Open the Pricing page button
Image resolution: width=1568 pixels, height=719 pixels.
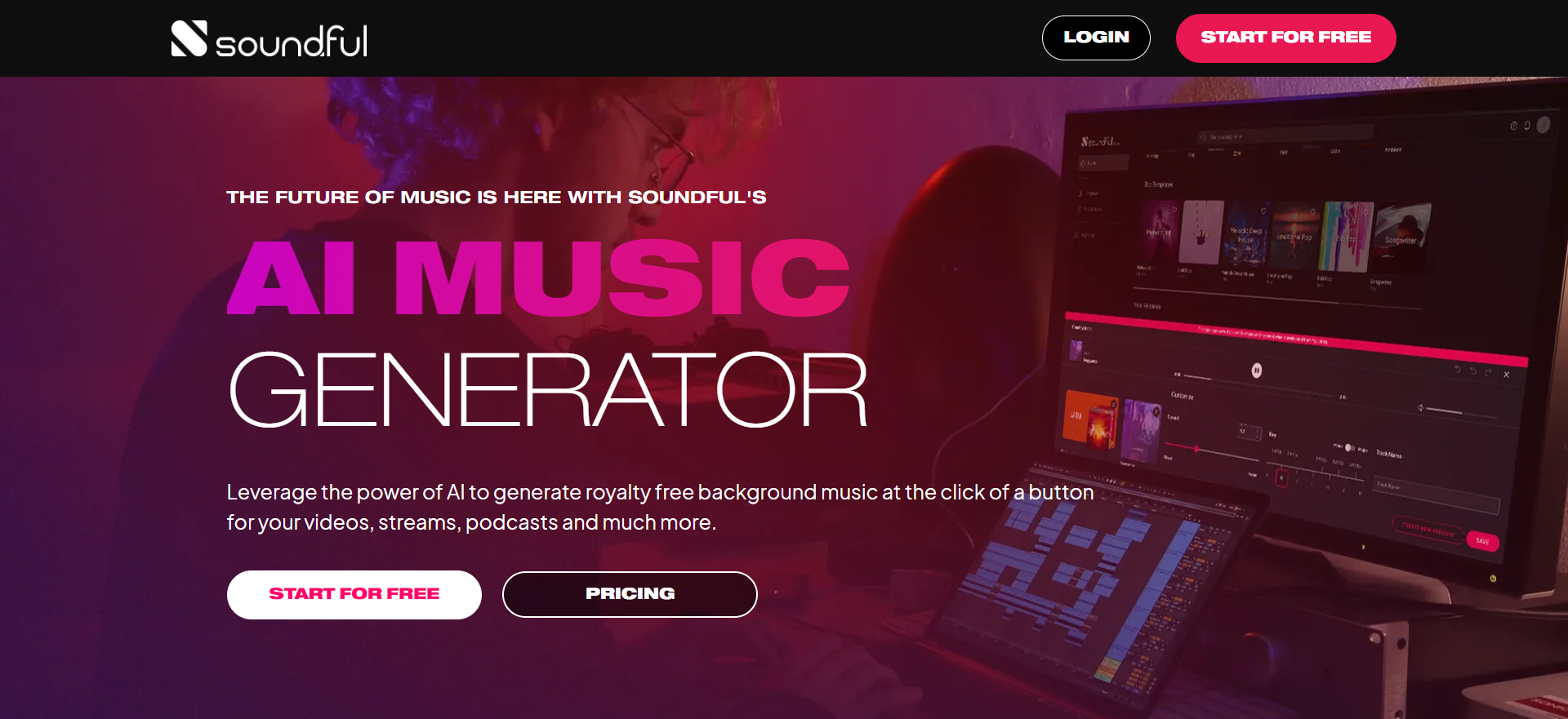point(630,594)
